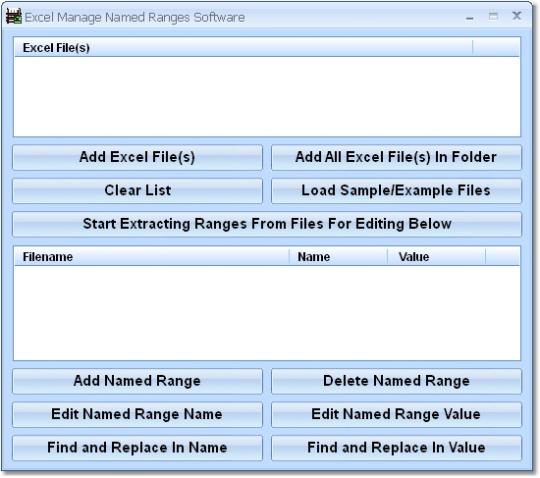Viewport: 540px width, 478px height.
Task: Sort by the Value column header
Action: coord(436,257)
